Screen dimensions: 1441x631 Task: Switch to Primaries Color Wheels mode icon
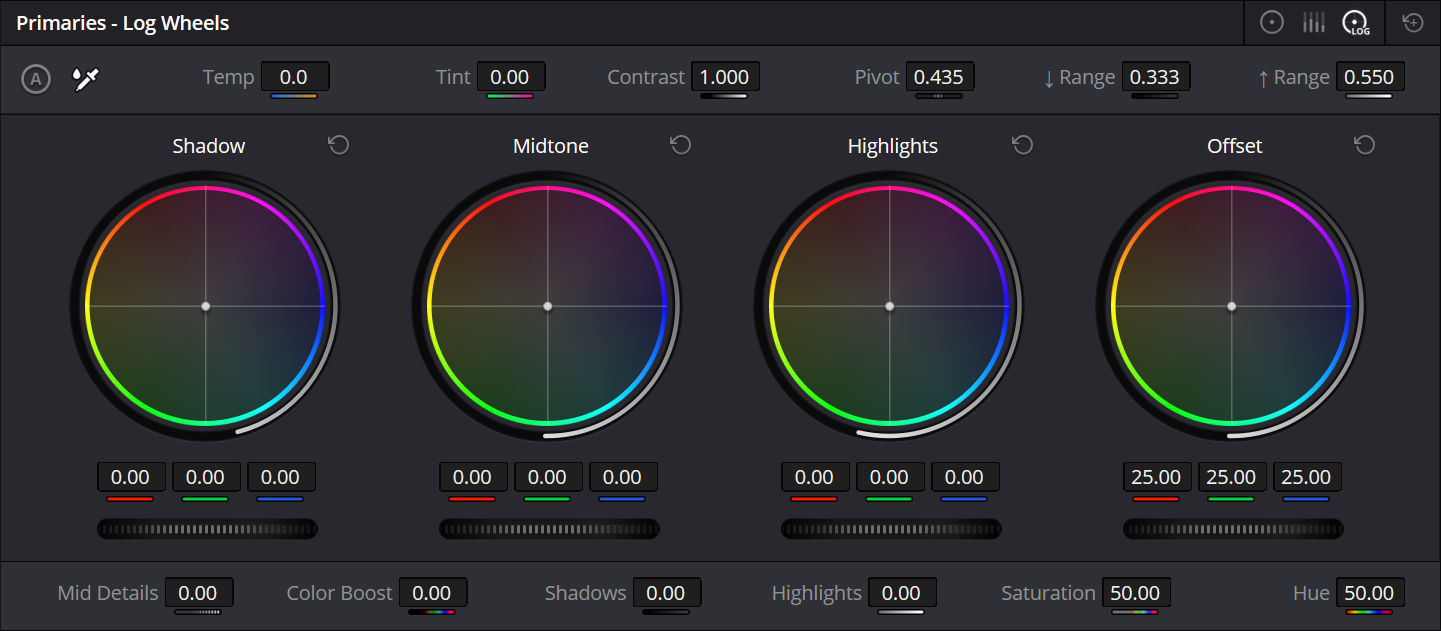[1271, 22]
